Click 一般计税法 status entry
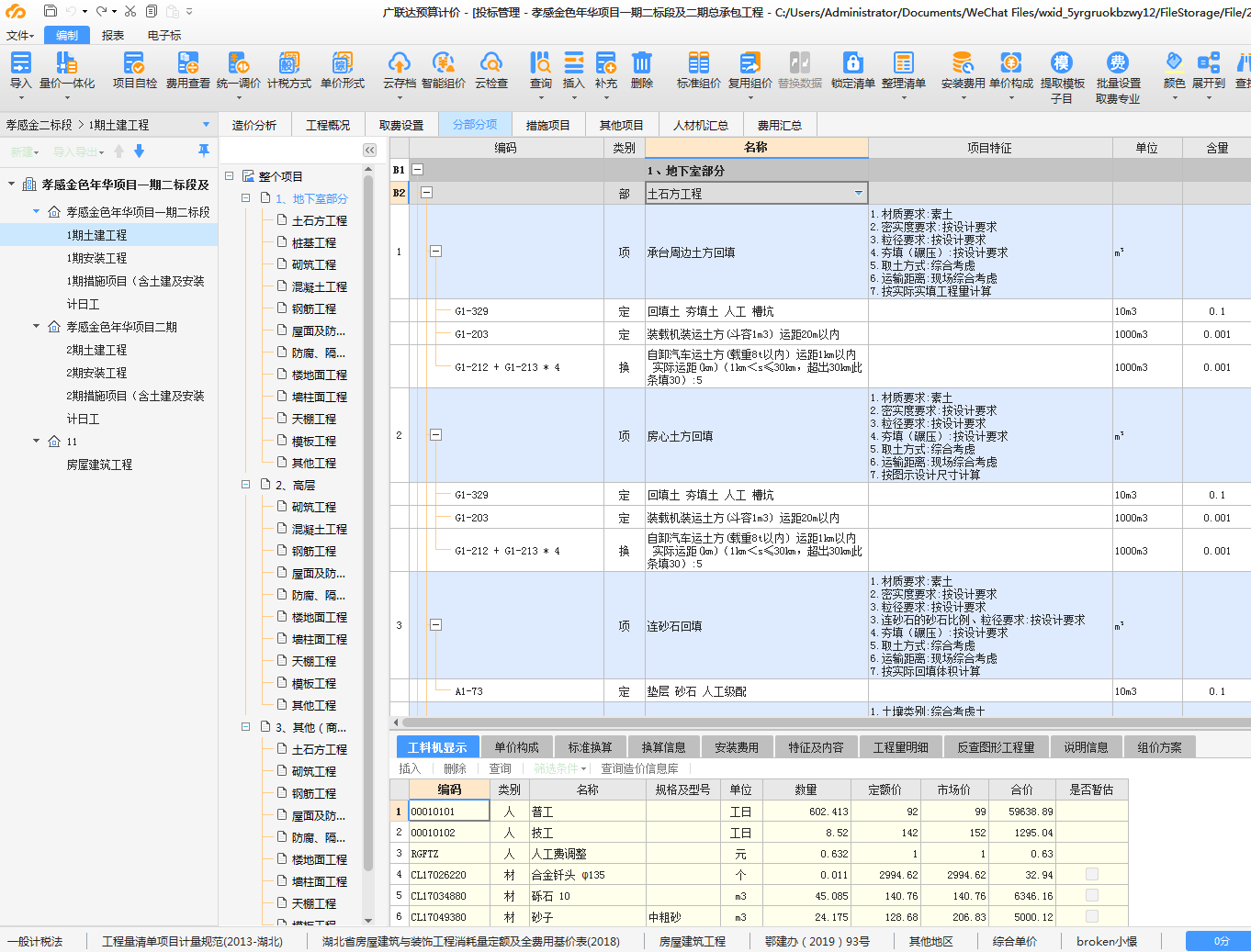The width and height of the screenshot is (1251, 952). coord(37,941)
